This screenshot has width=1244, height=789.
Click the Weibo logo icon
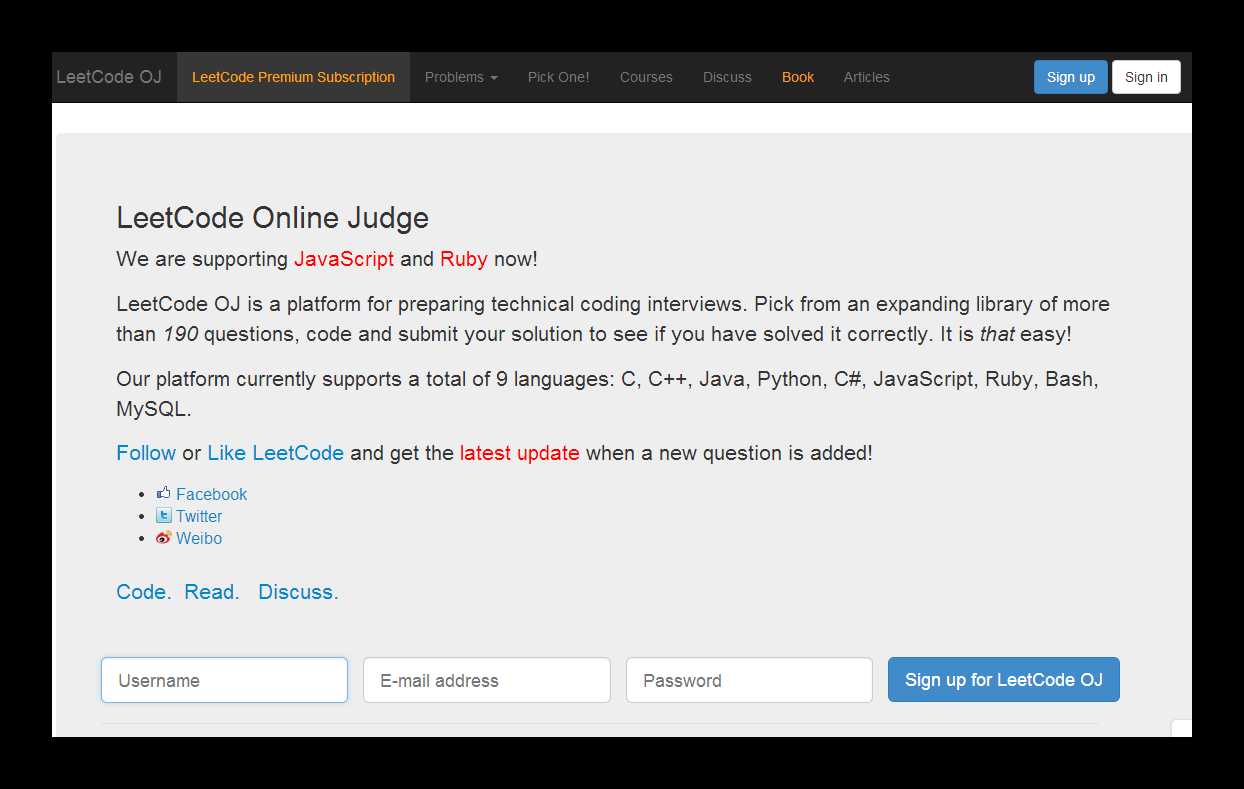pyautogui.click(x=164, y=538)
